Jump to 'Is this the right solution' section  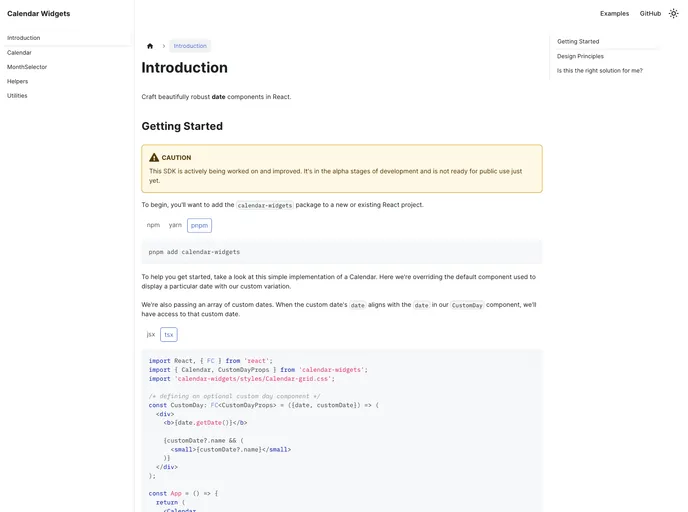click(600, 71)
